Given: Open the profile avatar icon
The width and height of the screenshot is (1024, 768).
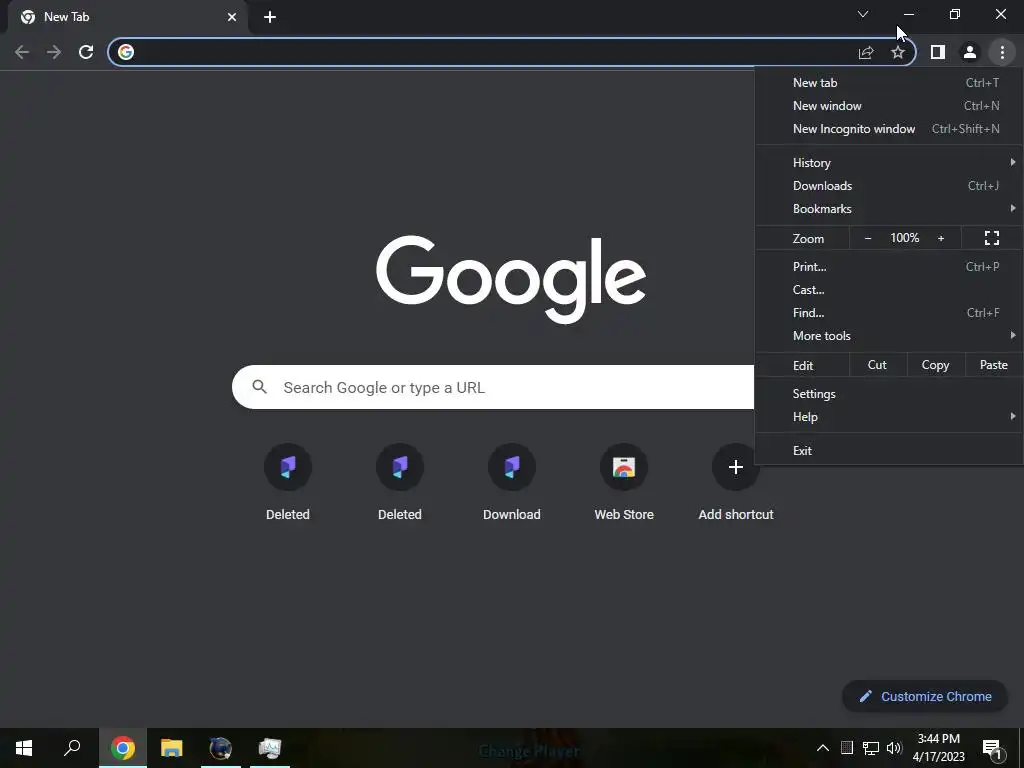Looking at the screenshot, I should [x=970, y=52].
